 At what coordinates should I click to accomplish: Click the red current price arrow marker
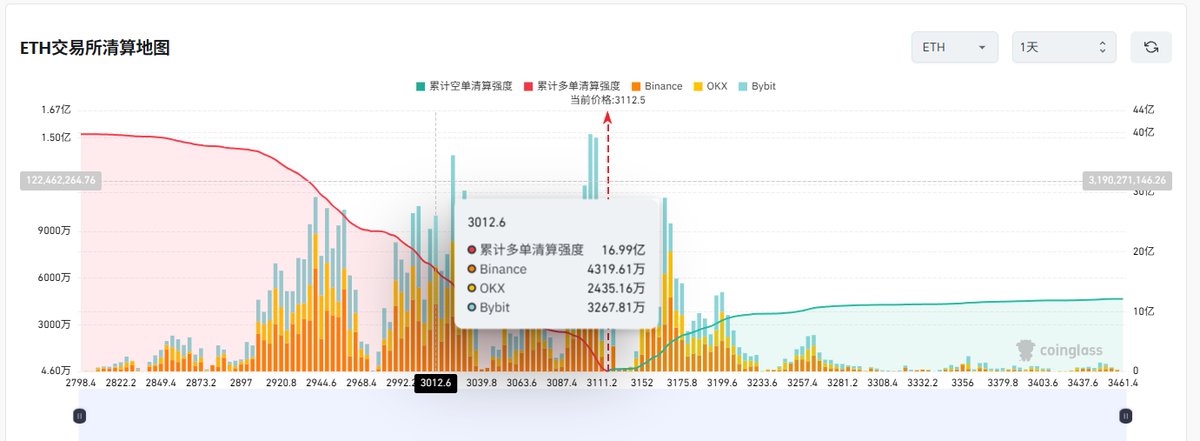(608, 117)
